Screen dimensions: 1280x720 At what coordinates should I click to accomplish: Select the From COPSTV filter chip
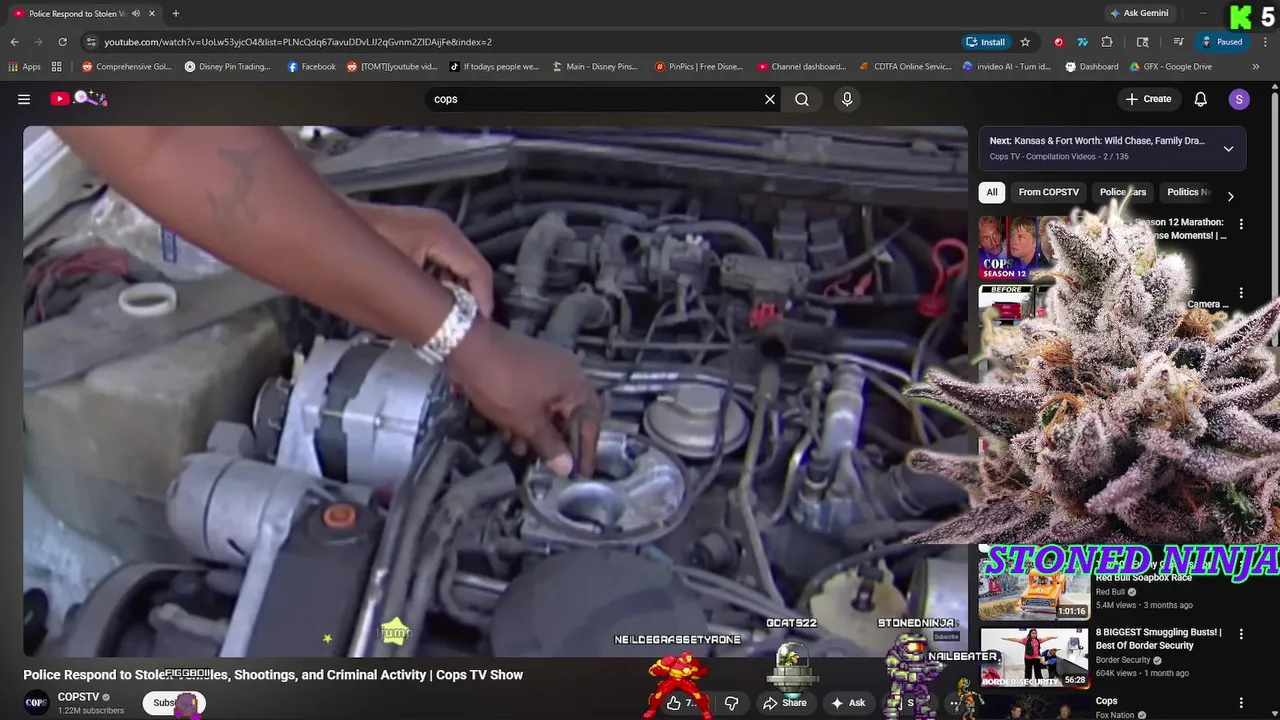pos(1048,192)
